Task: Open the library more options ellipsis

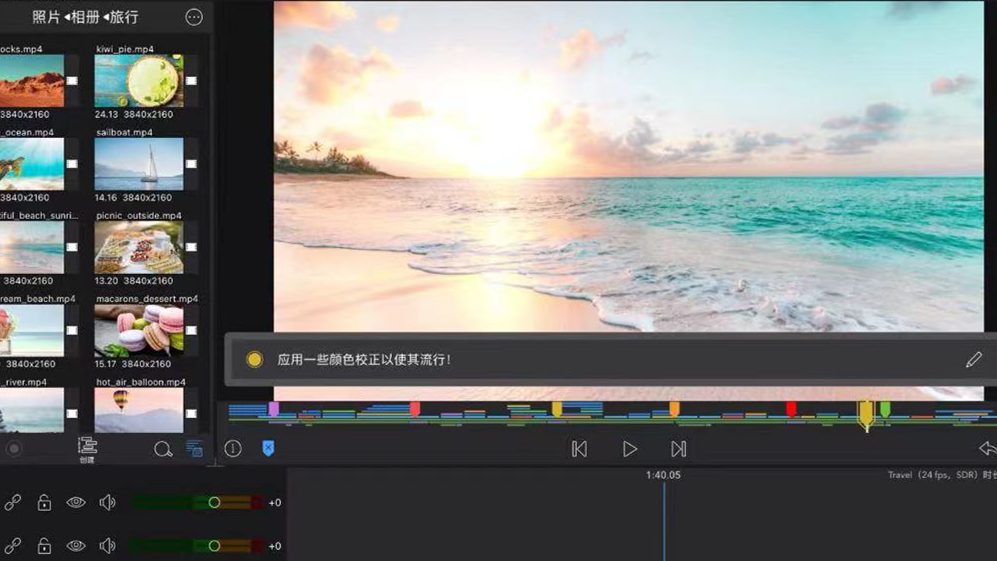Action: click(194, 17)
